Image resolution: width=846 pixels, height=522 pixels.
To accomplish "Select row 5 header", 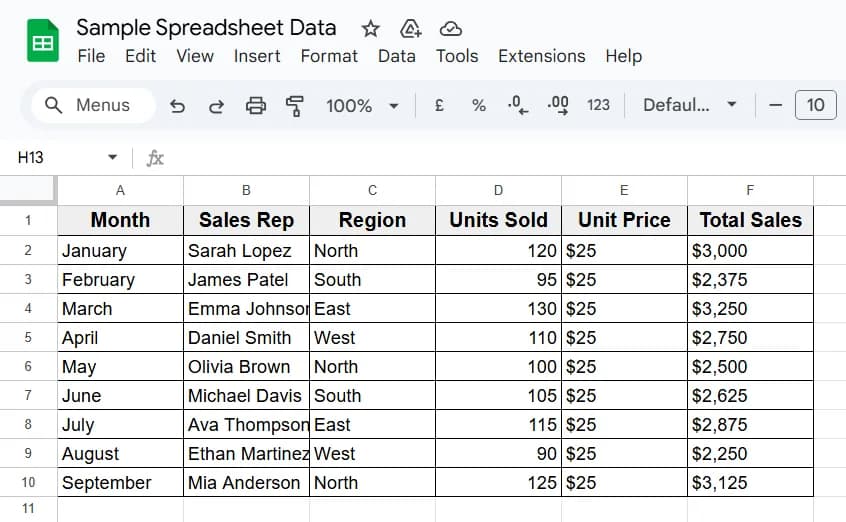I will tap(28, 337).
